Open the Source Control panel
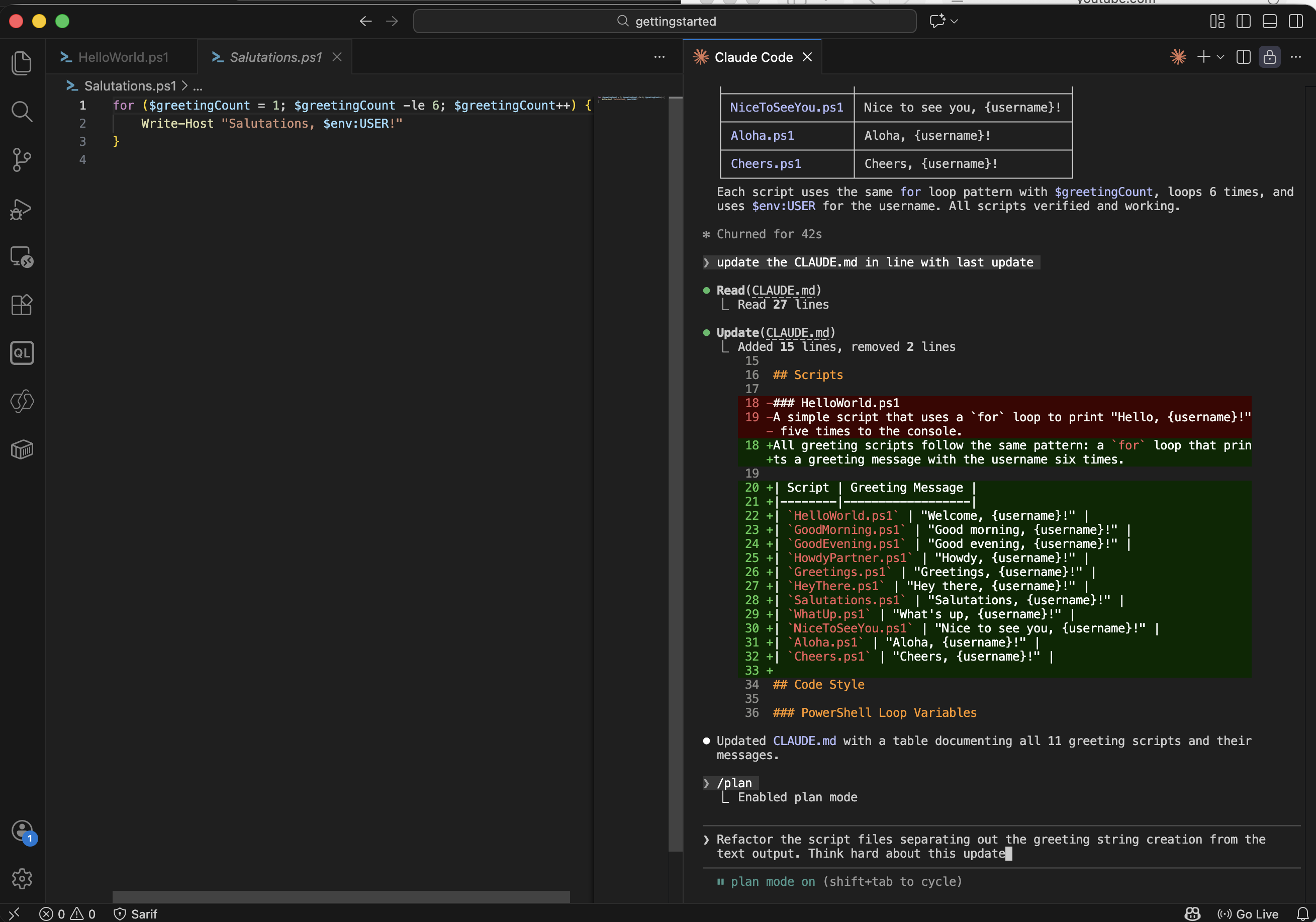1316x922 pixels. coord(22,160)
